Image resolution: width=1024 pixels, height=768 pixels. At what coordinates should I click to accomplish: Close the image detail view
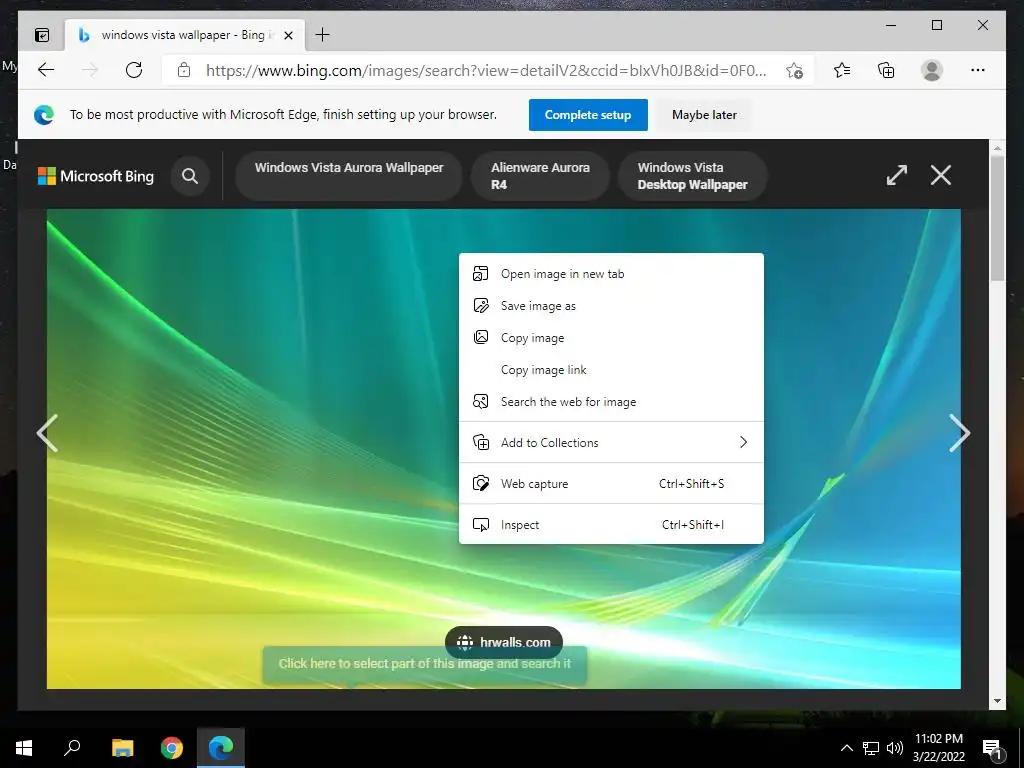point(940,175)
